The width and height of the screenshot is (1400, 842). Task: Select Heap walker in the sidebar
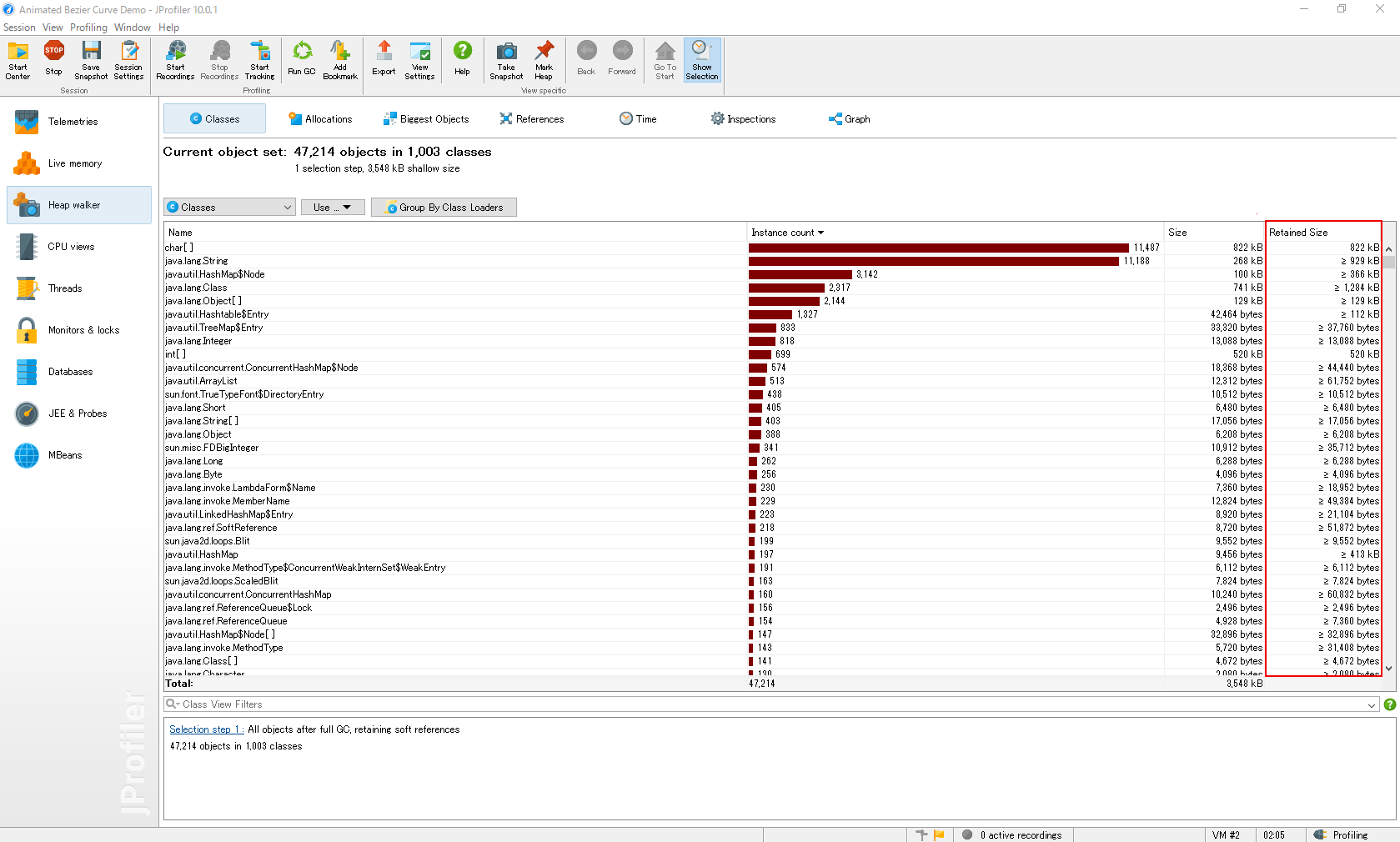pyautogui.click(x=79, y=205)
